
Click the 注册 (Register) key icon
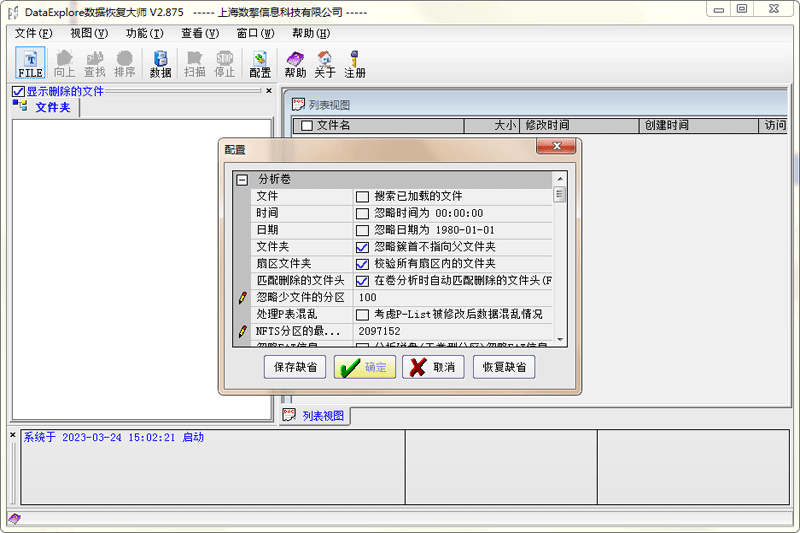[355, 63]
